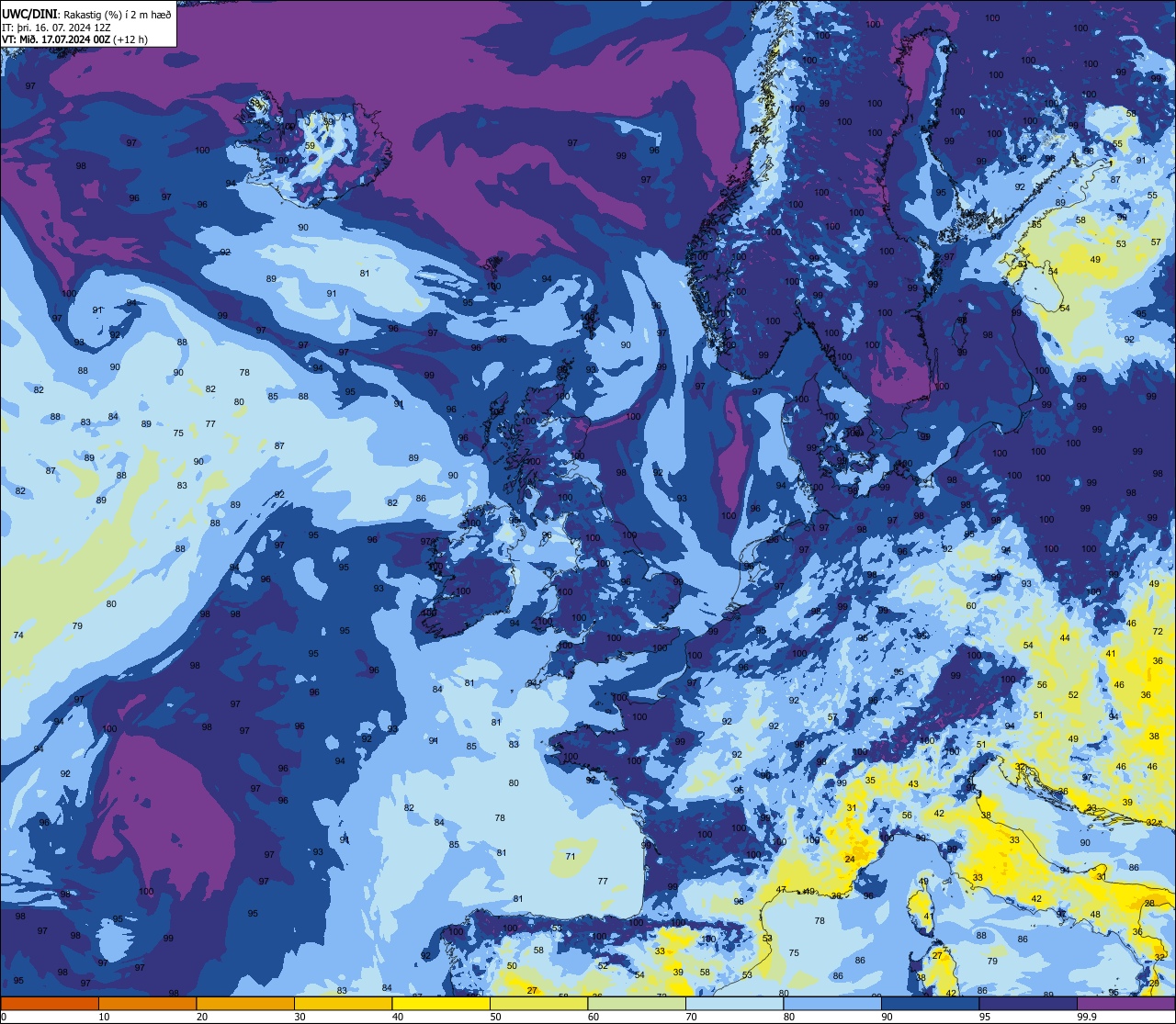Screen dimensions: 1176x1024
Task: Click the legend tick label '80'
Action: coord(789,1017)
